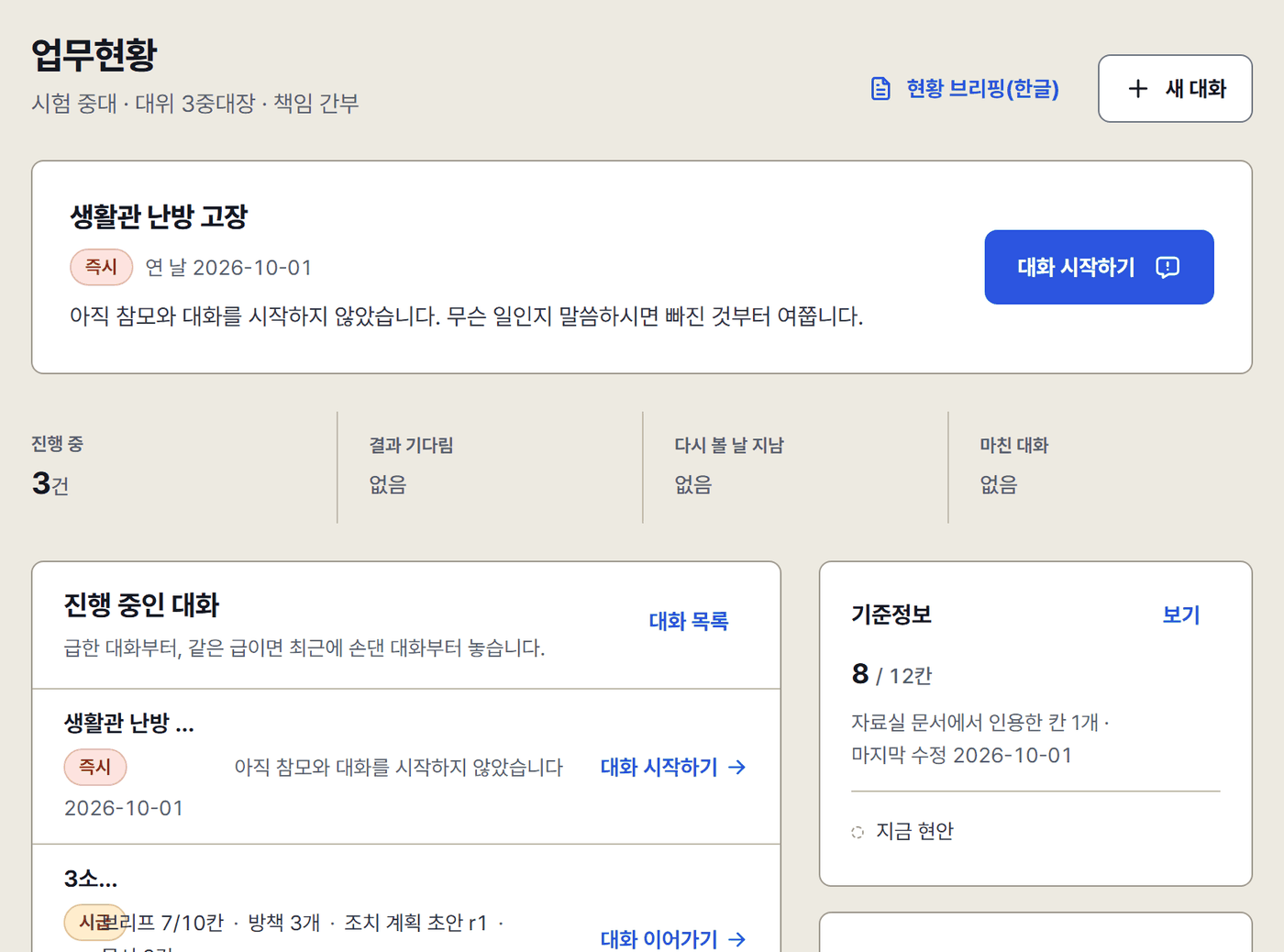The width and height of the screenshot is (1284, 952).
Task: Open the truncated 생활관 난방 ... row title
Action: click(x=129, y=724)
